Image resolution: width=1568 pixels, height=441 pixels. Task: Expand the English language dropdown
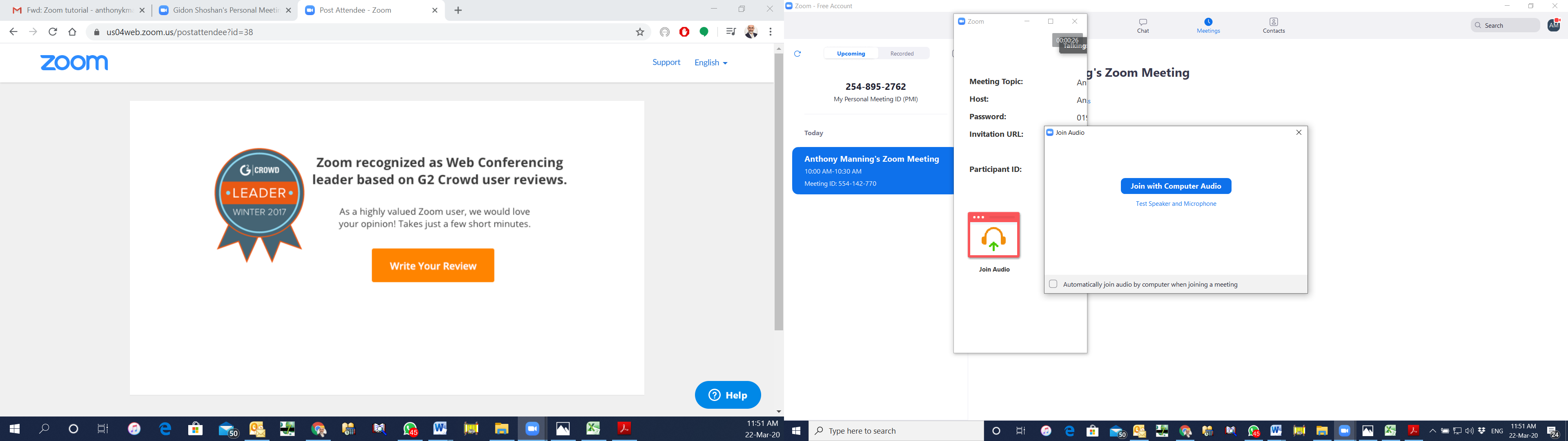(x=710, y=63)
